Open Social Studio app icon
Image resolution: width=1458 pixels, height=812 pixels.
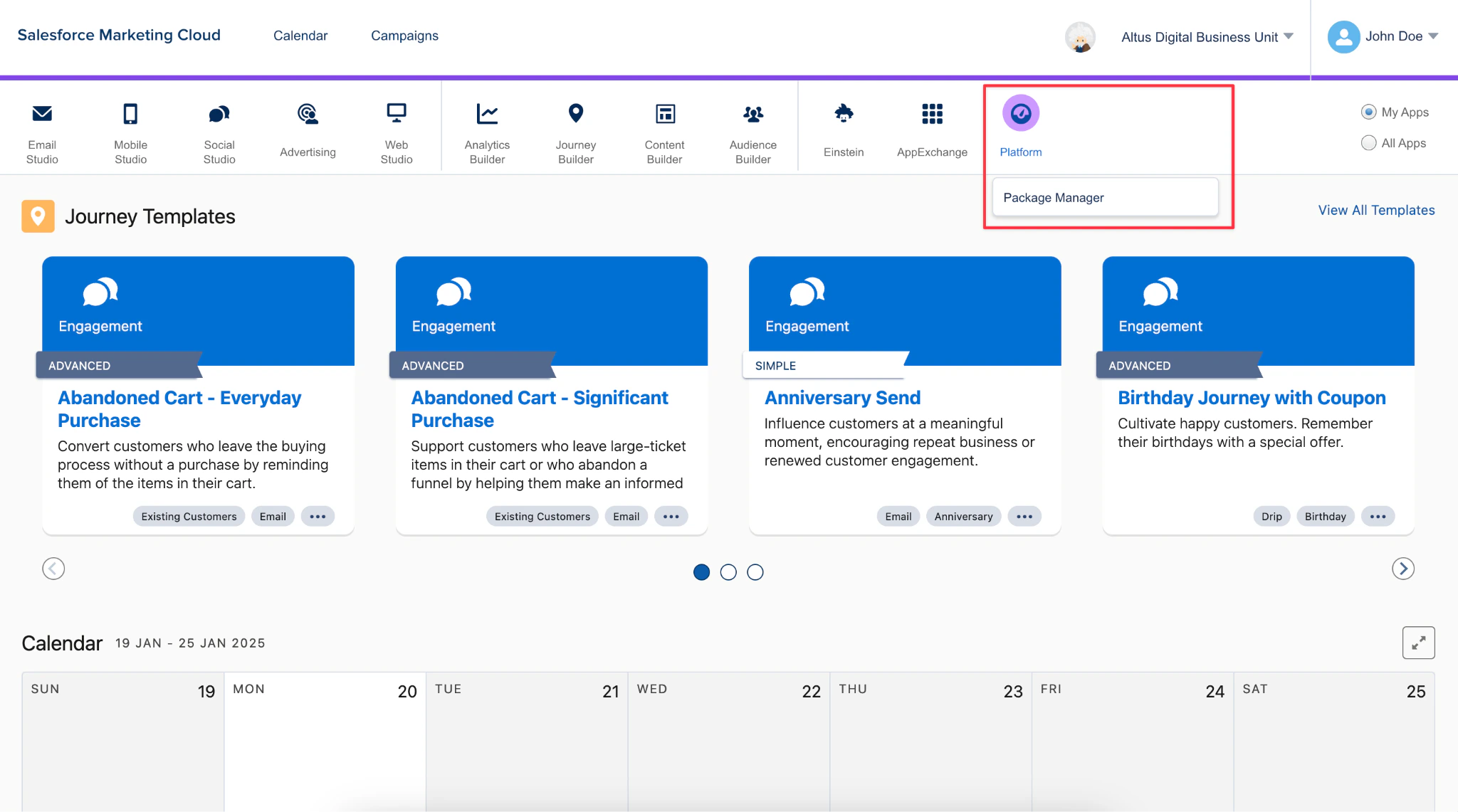point(219,113)
